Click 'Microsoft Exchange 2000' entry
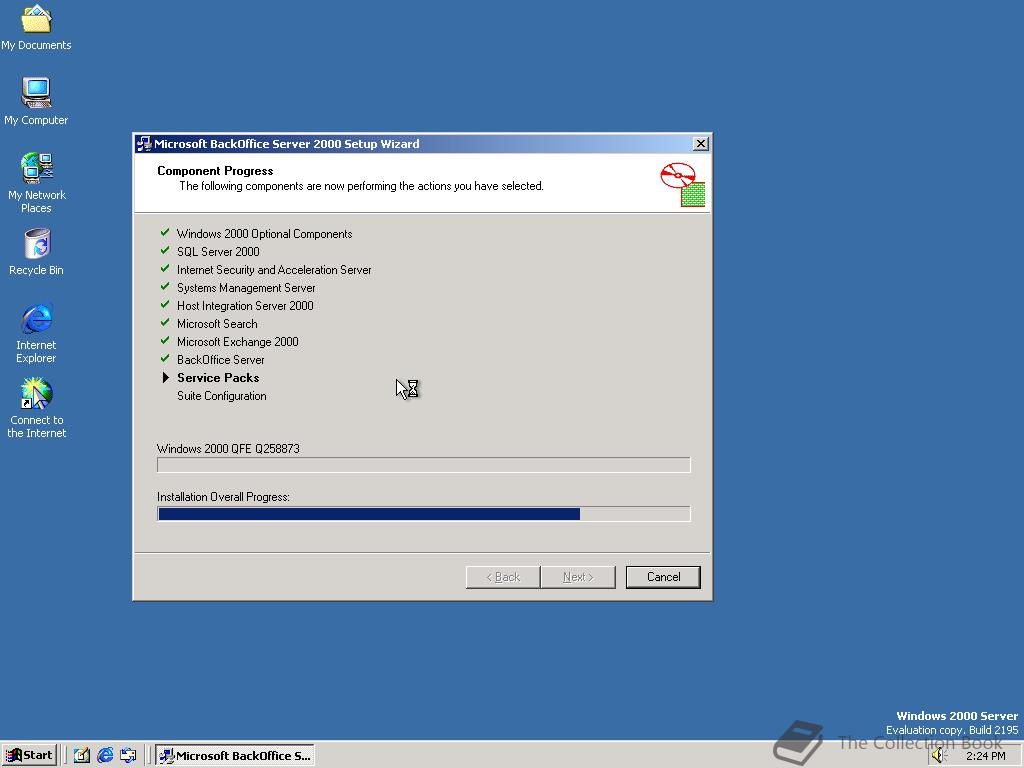Viewport: 1024px width, 768px height. point(238,342)
